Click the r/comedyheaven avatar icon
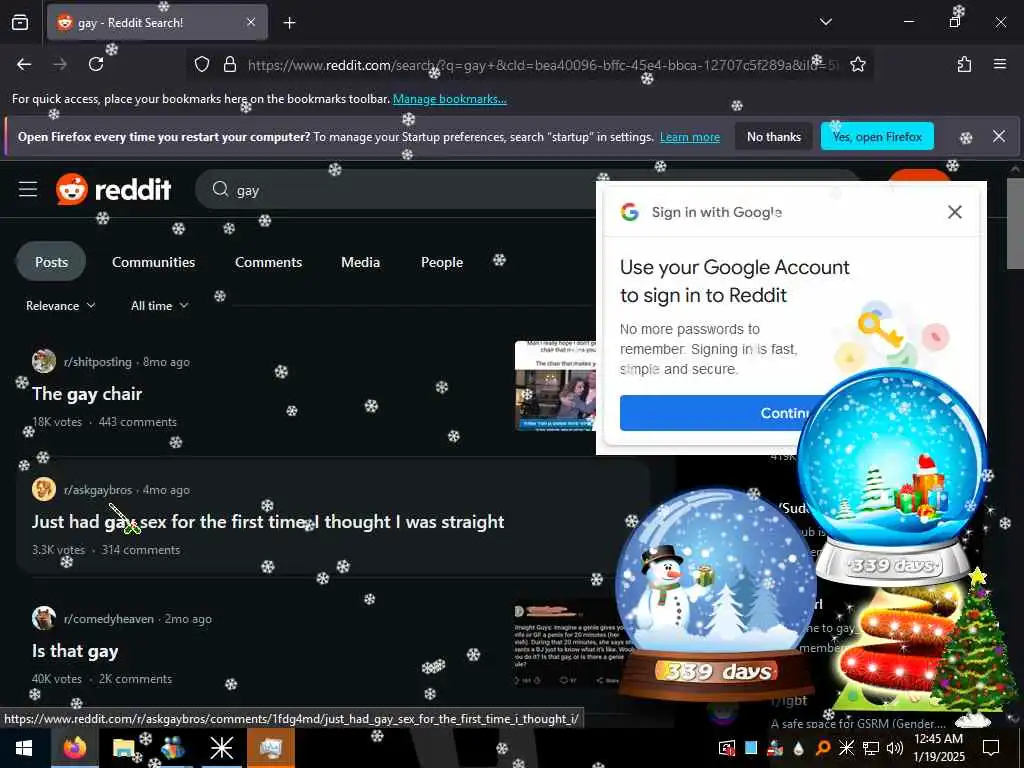 click(x=44, y=618)
